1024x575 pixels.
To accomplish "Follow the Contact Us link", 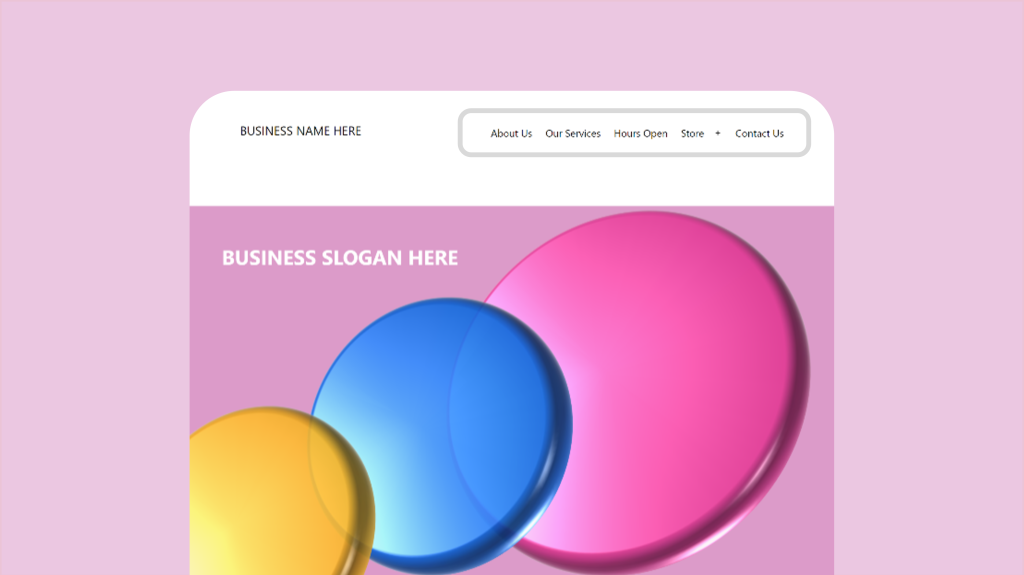I will coord(759,133).
